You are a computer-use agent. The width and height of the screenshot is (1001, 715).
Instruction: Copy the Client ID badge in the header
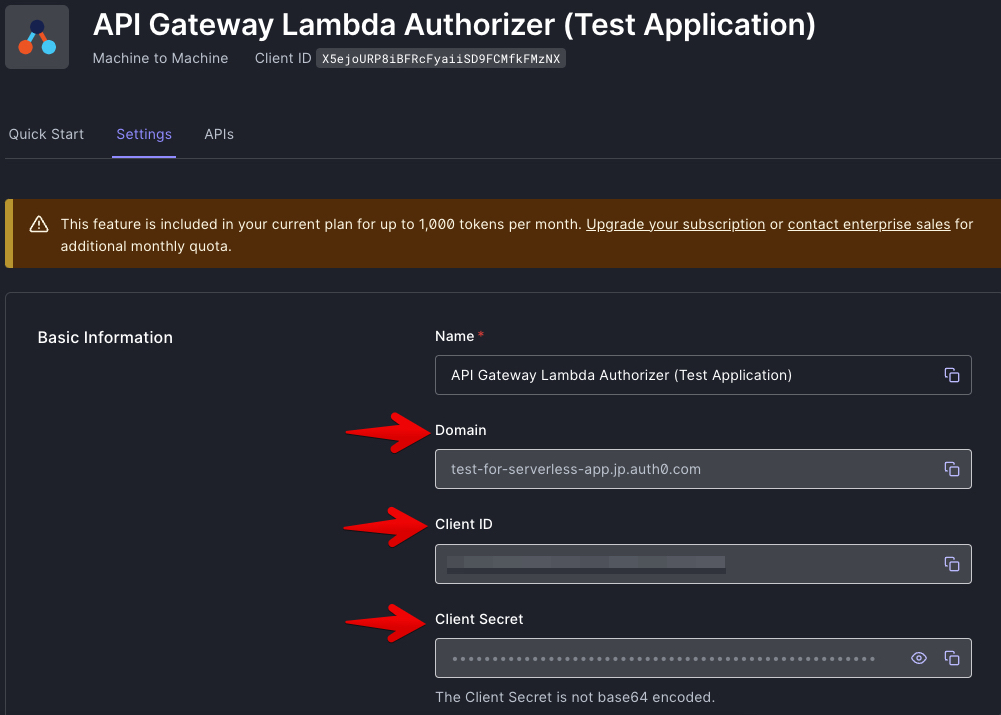[x=440, y=57]
